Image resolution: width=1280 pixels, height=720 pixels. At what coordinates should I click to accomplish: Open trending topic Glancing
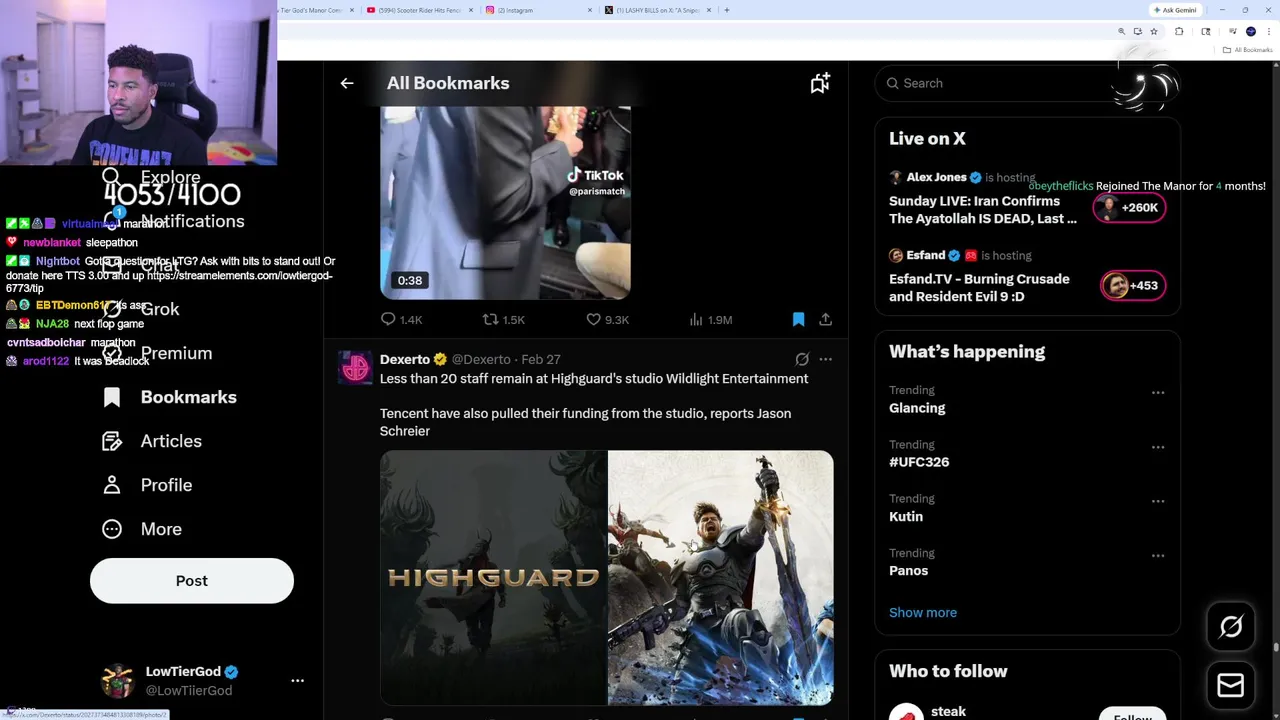917,408
